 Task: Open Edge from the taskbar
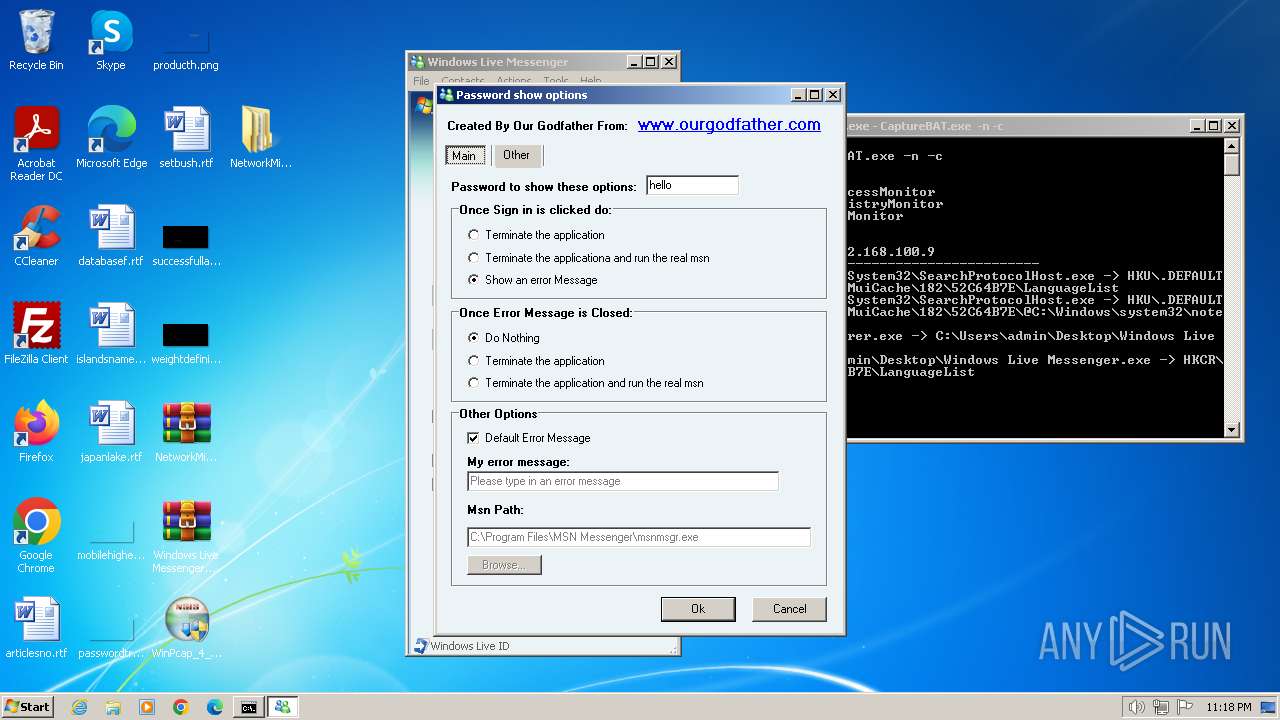pyautogui.click(x=215, y=707)
